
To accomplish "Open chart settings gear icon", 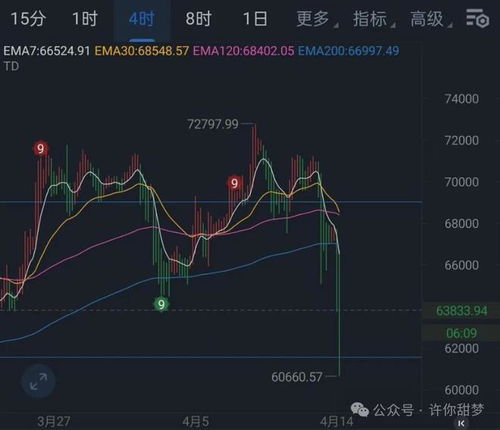I will click(x=477, y=18).
